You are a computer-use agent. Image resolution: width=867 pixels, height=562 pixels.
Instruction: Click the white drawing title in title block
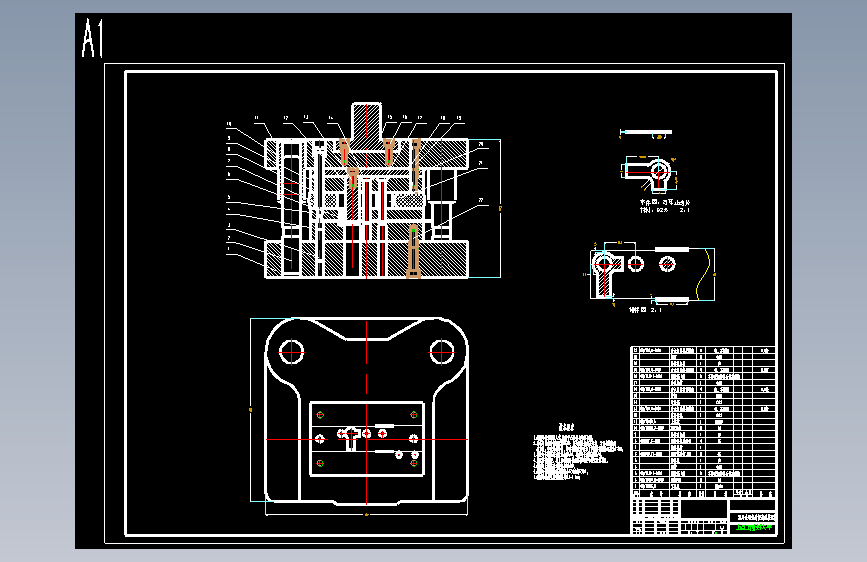(755, 517)
